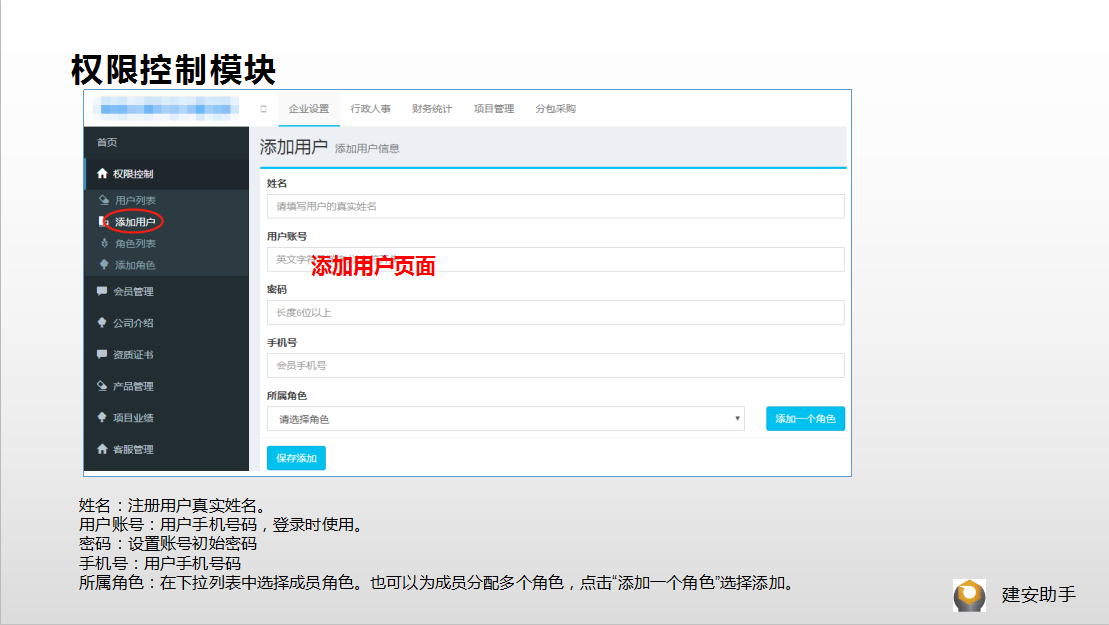Open the 请选择角色 dropdown
1109x625 pixels.
point(506,419)
